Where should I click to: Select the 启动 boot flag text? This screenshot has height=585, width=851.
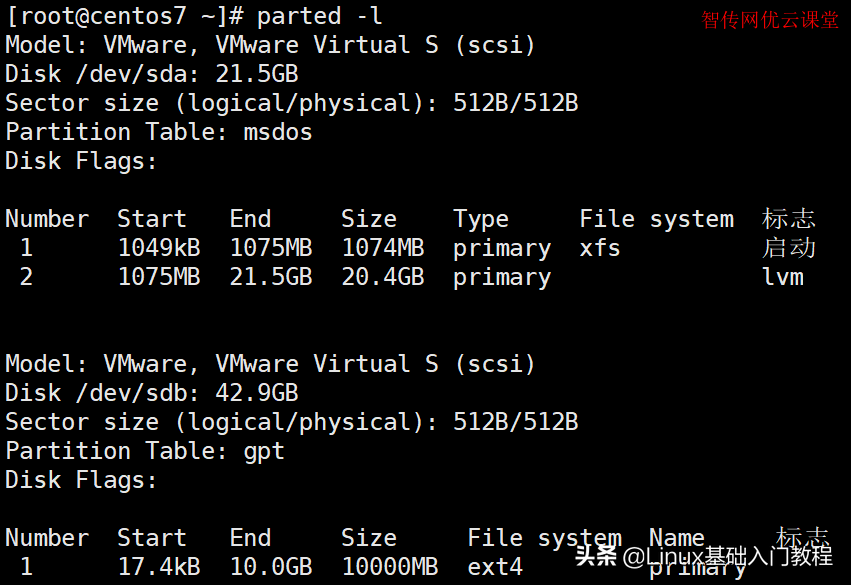[x=787, y=247]
